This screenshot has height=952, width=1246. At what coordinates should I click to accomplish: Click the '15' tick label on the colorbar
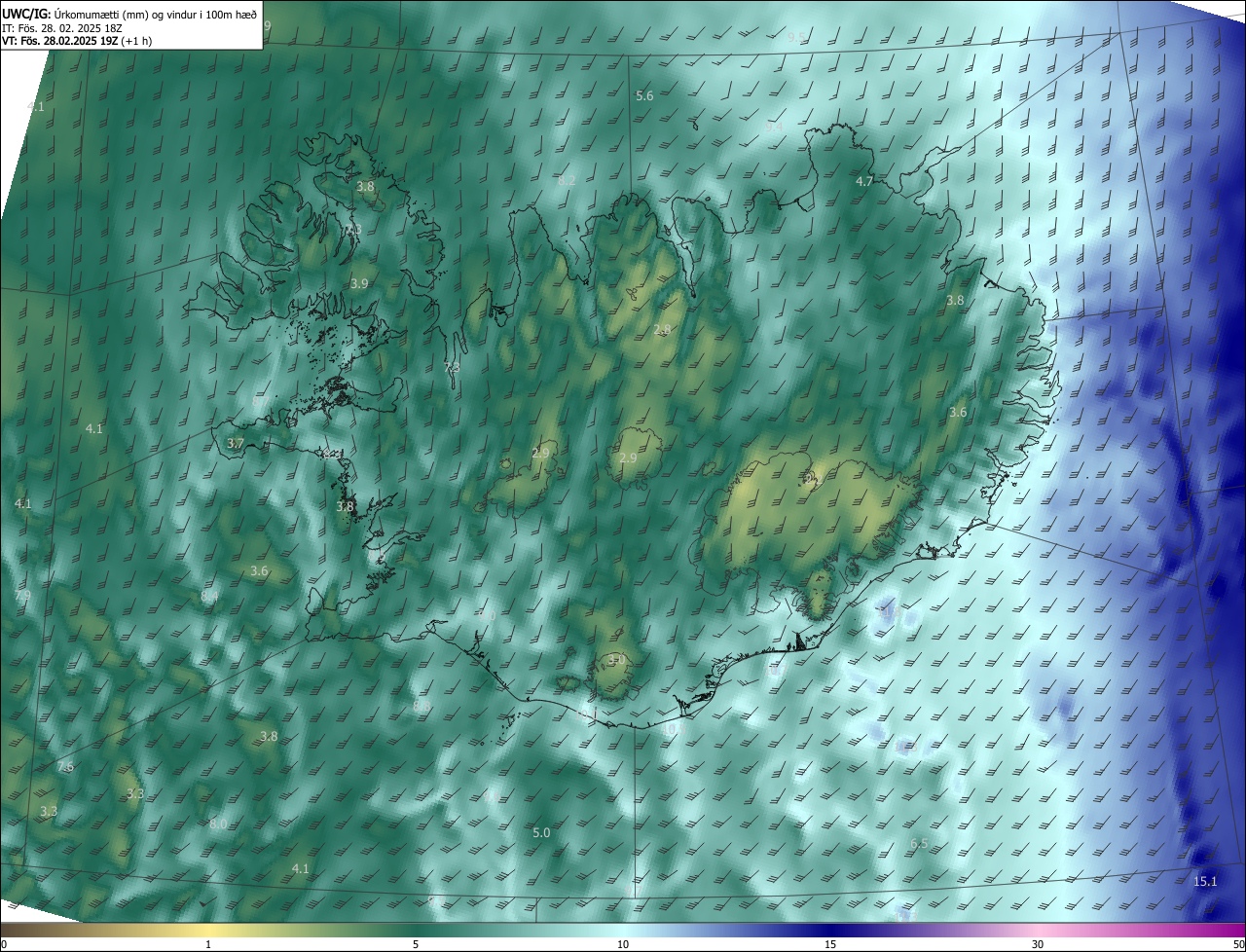point(829,944)
